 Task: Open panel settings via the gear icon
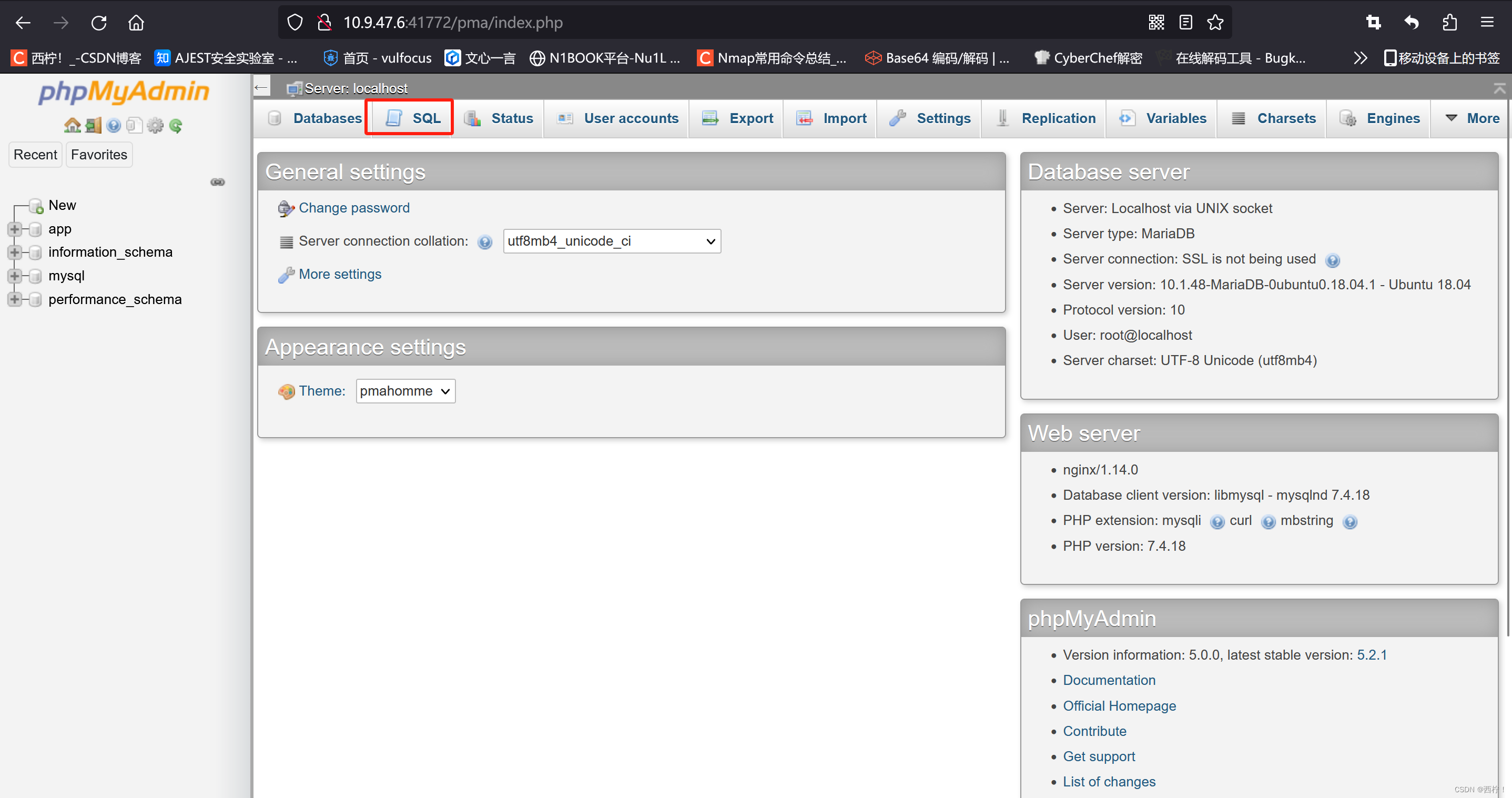[x=155, y=126]
